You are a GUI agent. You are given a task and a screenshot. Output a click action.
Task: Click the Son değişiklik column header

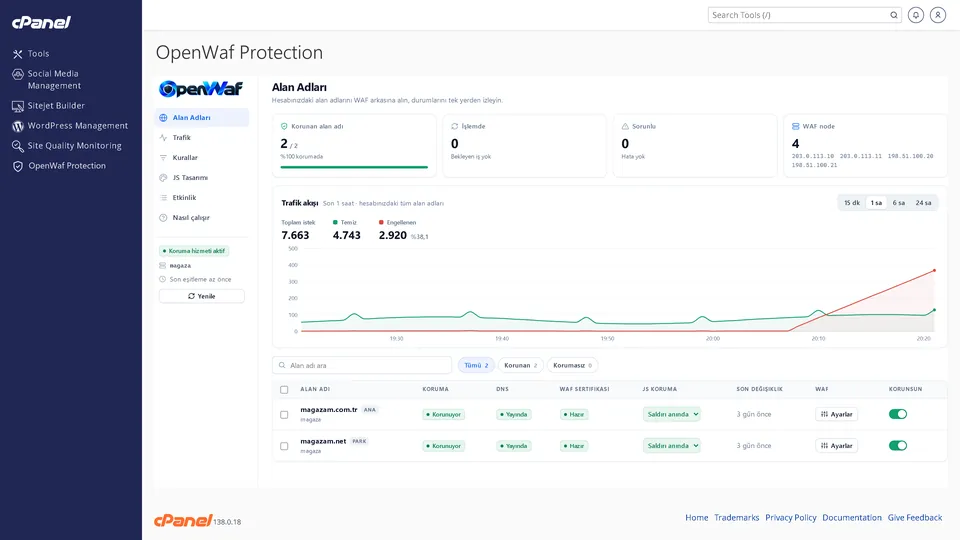(x=759, y=389)
